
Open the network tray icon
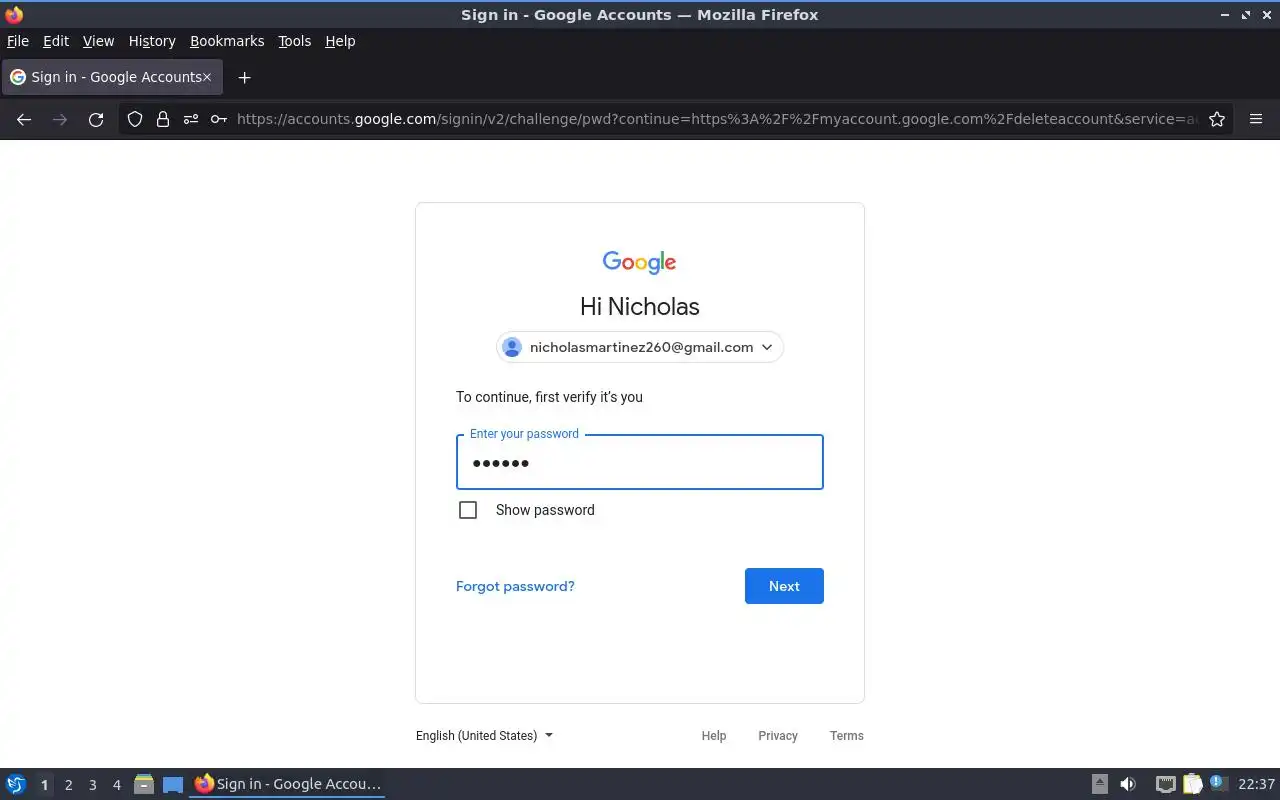pos(1165,784)
